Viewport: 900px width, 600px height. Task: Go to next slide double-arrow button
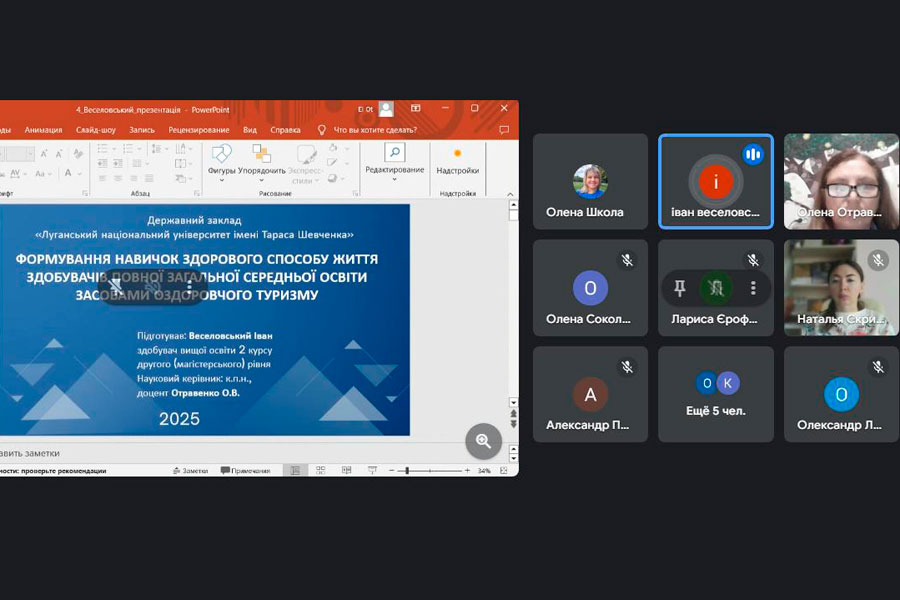(x=513, y=424)
